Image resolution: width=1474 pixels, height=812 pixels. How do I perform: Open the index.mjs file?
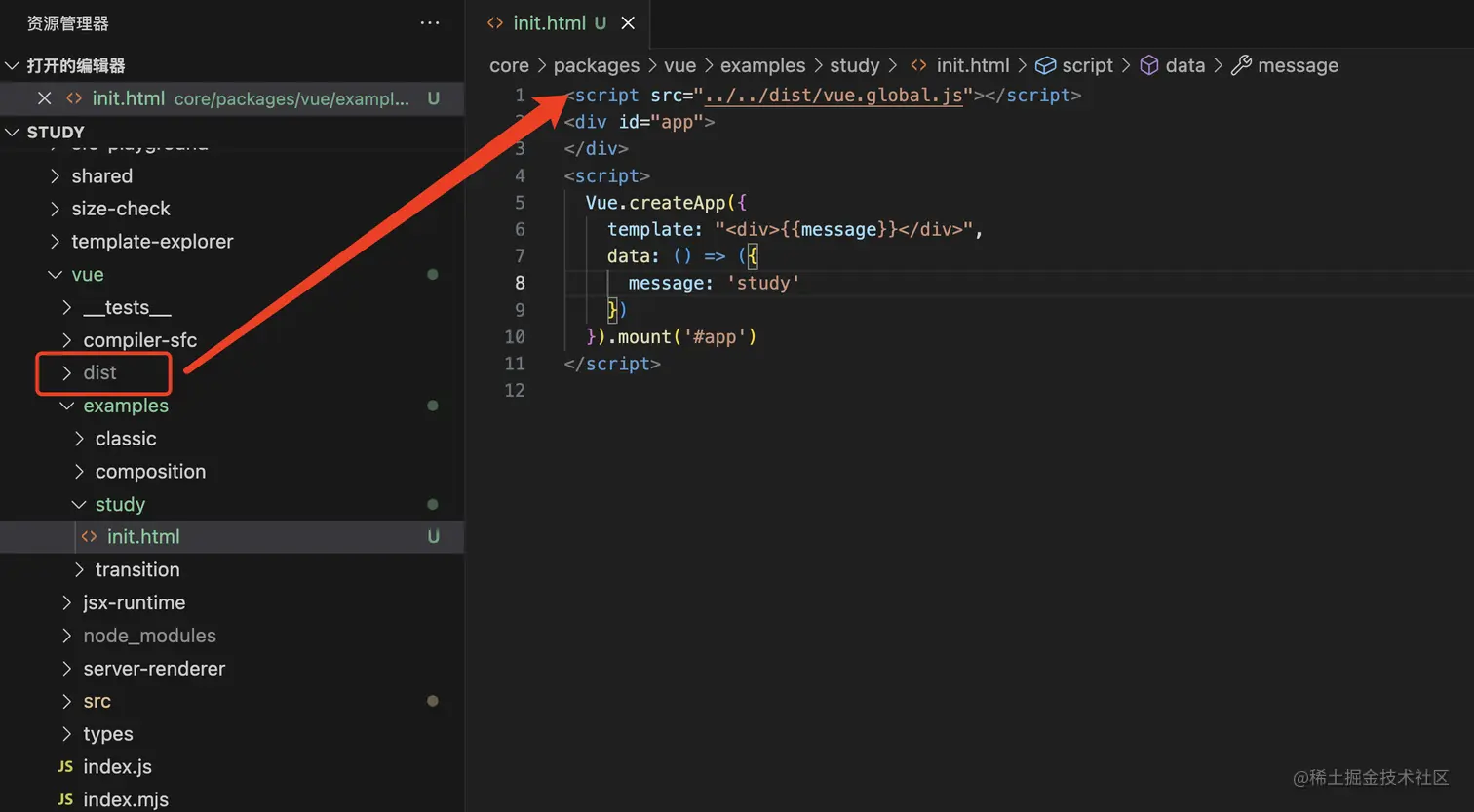tap(126, 800)
